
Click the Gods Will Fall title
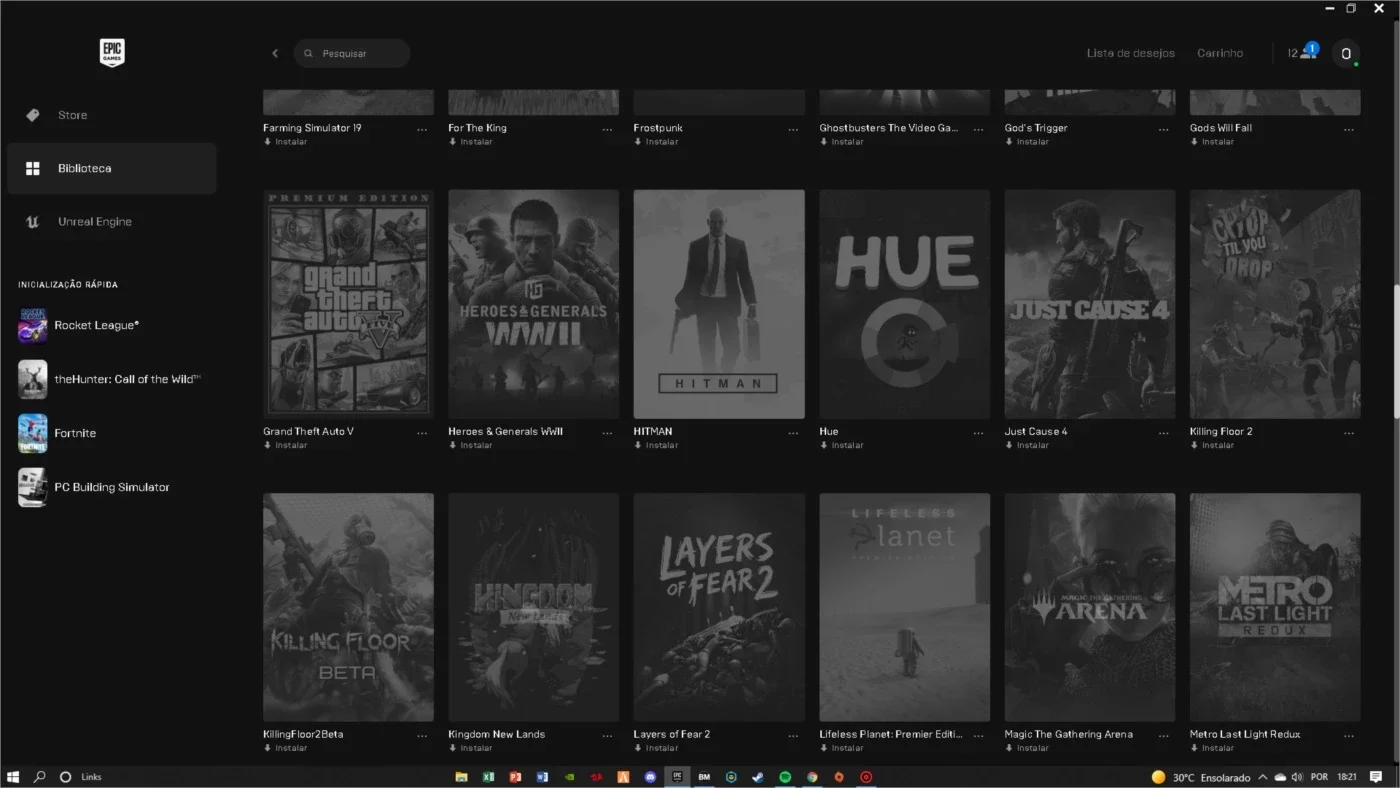1221,128
